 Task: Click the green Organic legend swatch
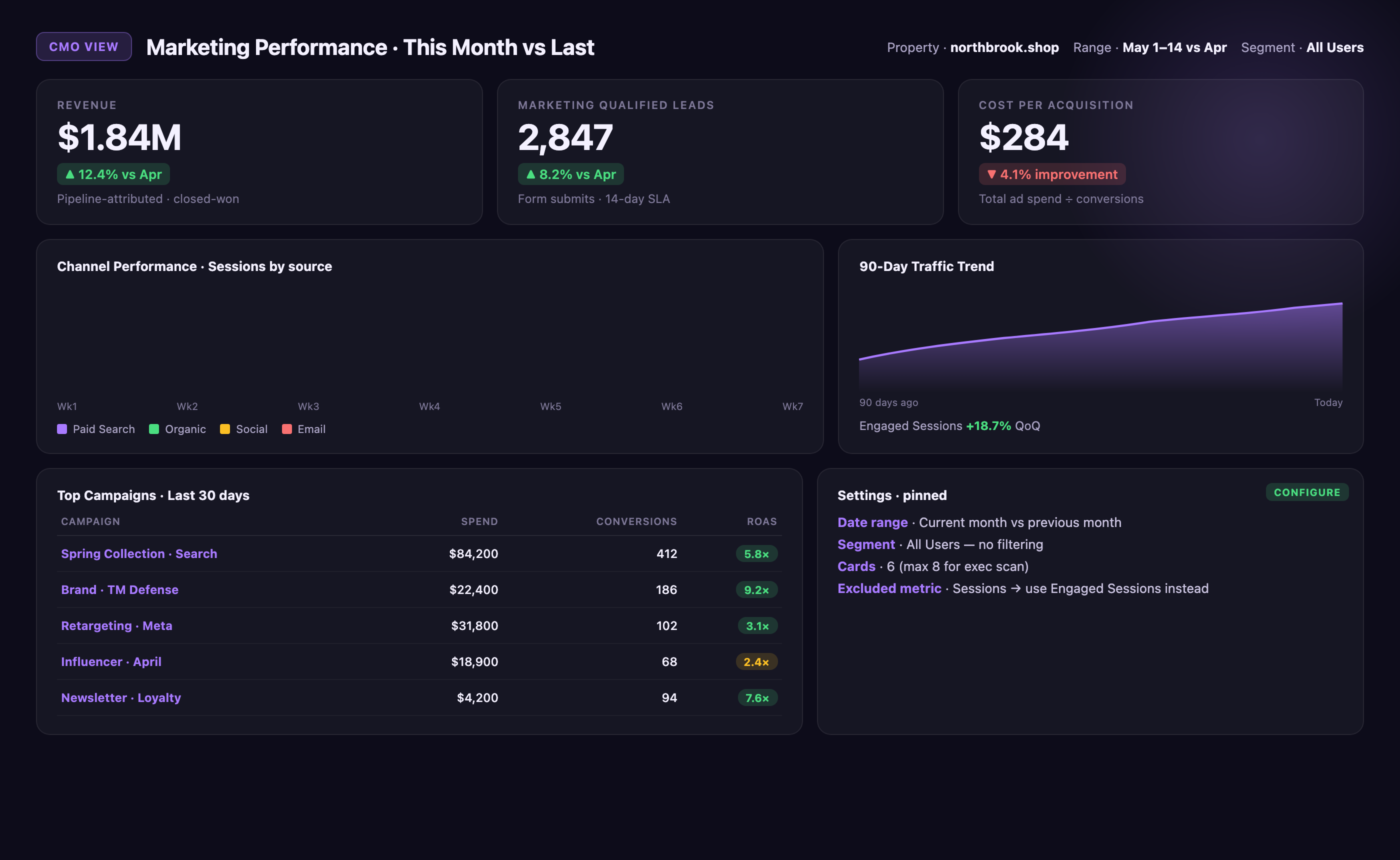pos(153,429)
